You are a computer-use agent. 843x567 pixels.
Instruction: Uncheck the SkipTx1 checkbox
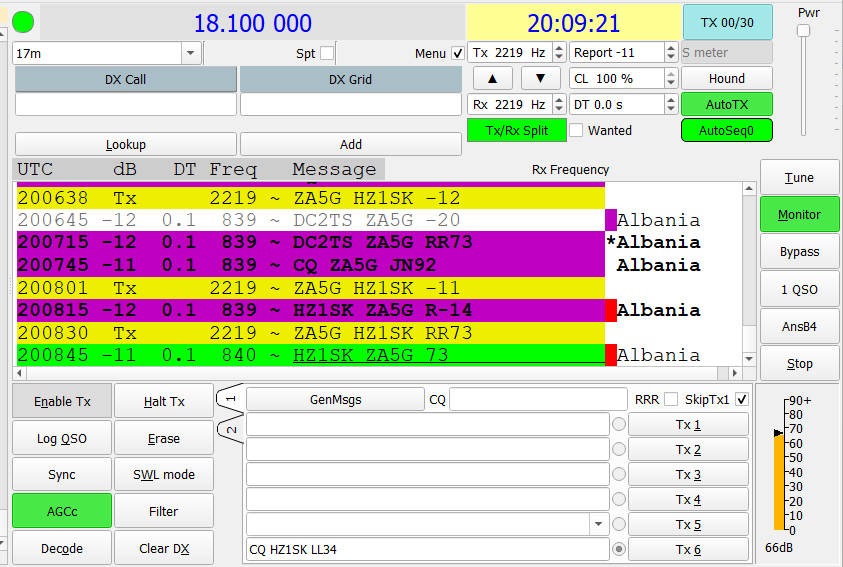[x=742, y=399]
